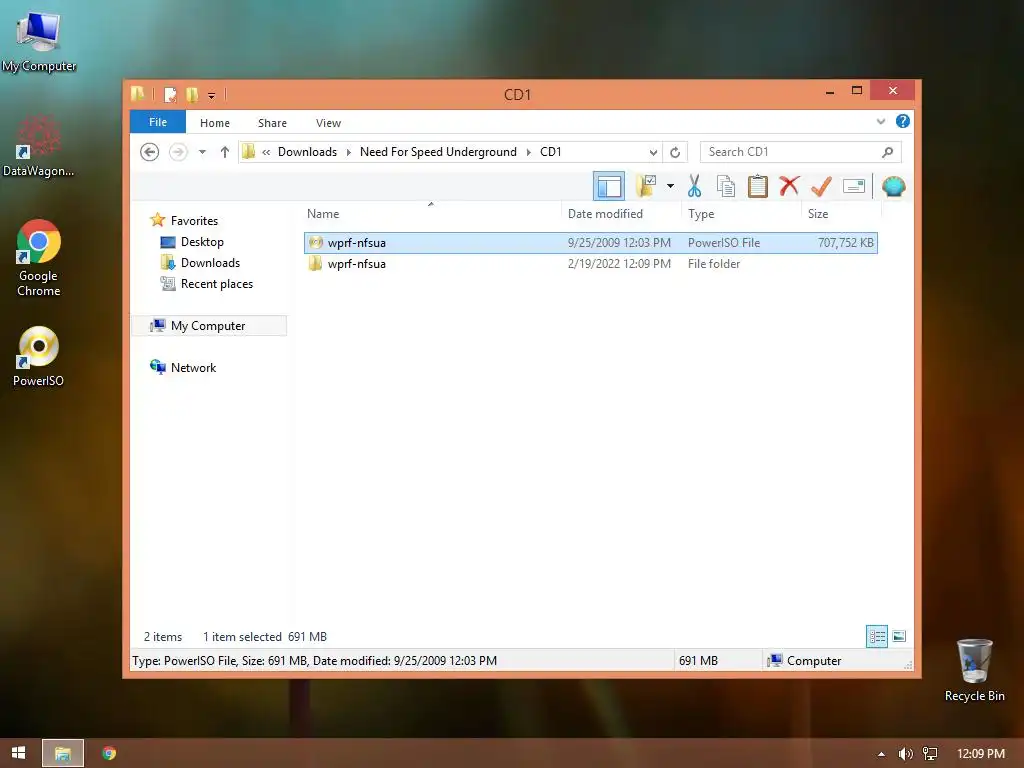Switch to details view in status bar
This screenshot has height=768, width=1024.
coord(876,636)
